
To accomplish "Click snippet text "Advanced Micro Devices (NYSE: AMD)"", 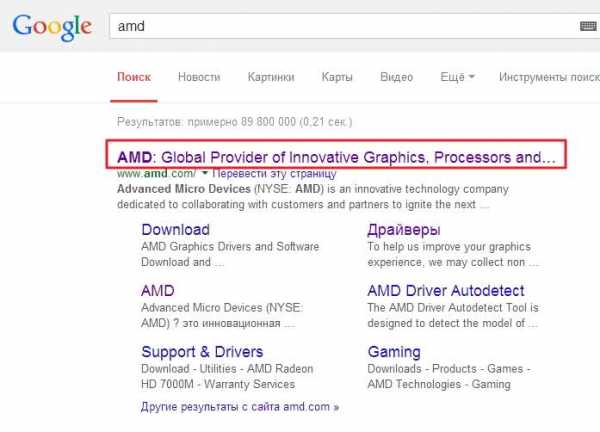I will [x=220, y=189].
